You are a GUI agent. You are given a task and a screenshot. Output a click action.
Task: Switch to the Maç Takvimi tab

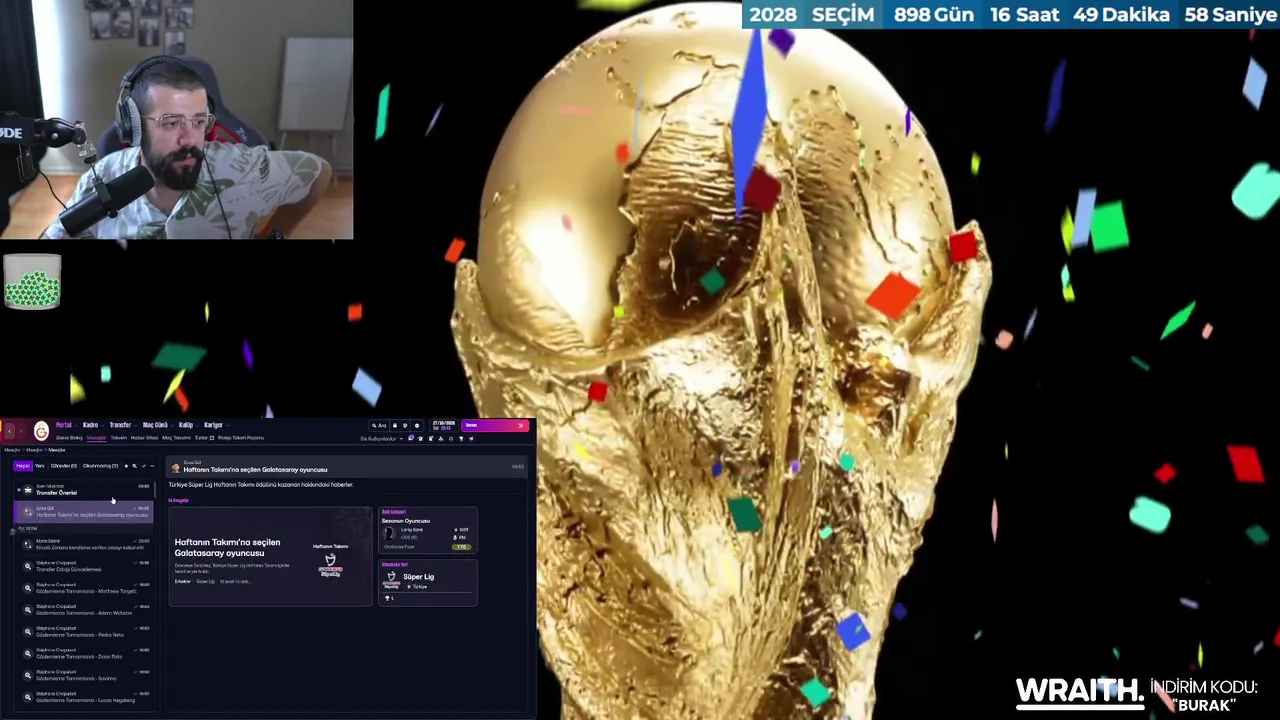click(176, 438)
